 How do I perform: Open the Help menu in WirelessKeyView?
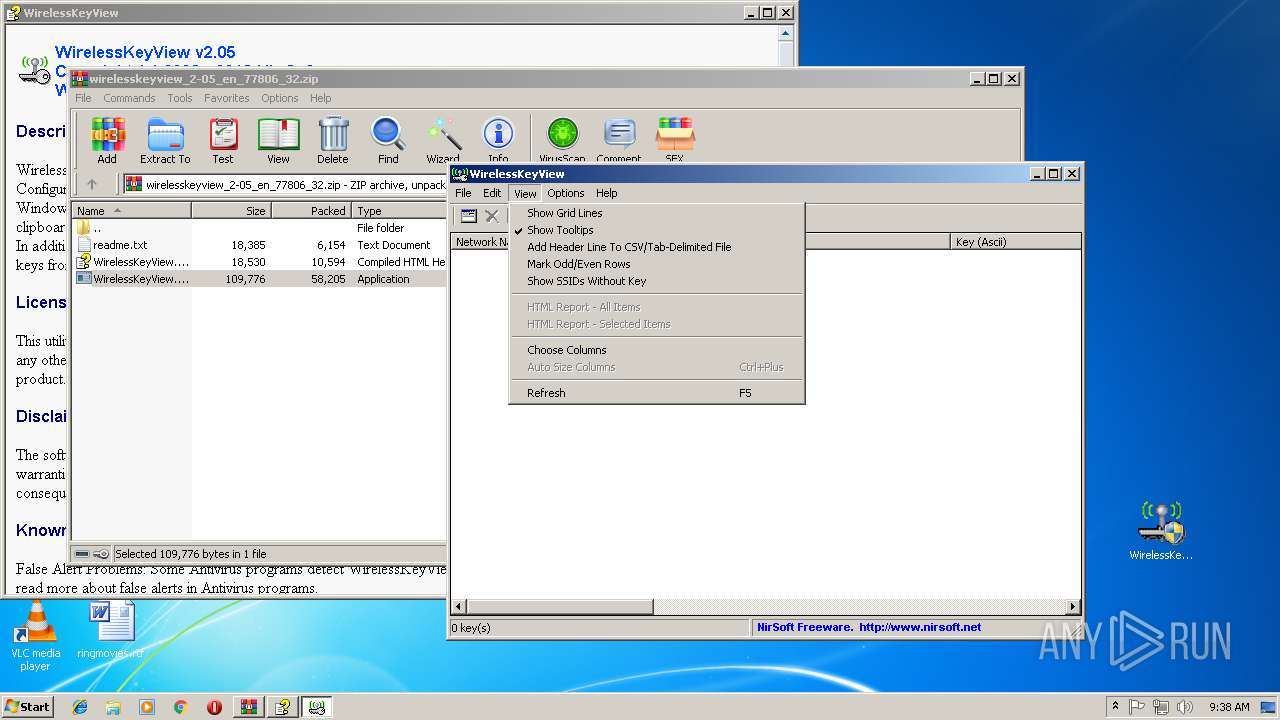coord(607,193)
